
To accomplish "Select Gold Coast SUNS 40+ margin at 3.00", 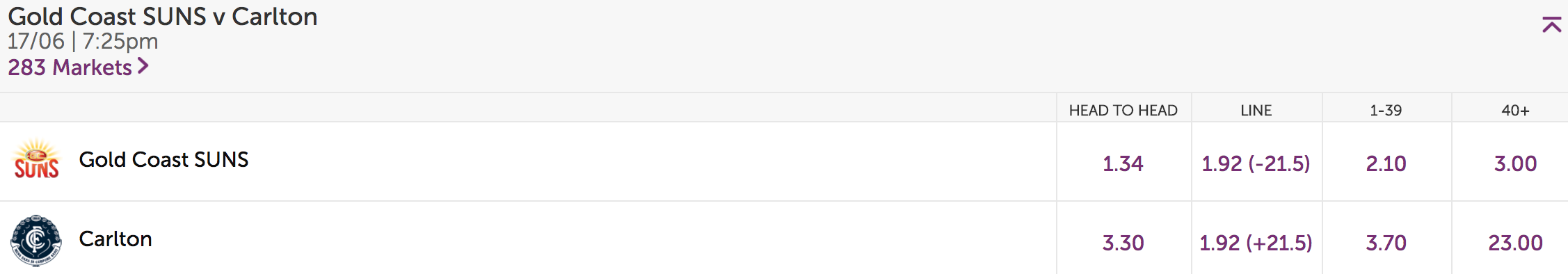I will pyautogui.click(x=1516, y=163).
